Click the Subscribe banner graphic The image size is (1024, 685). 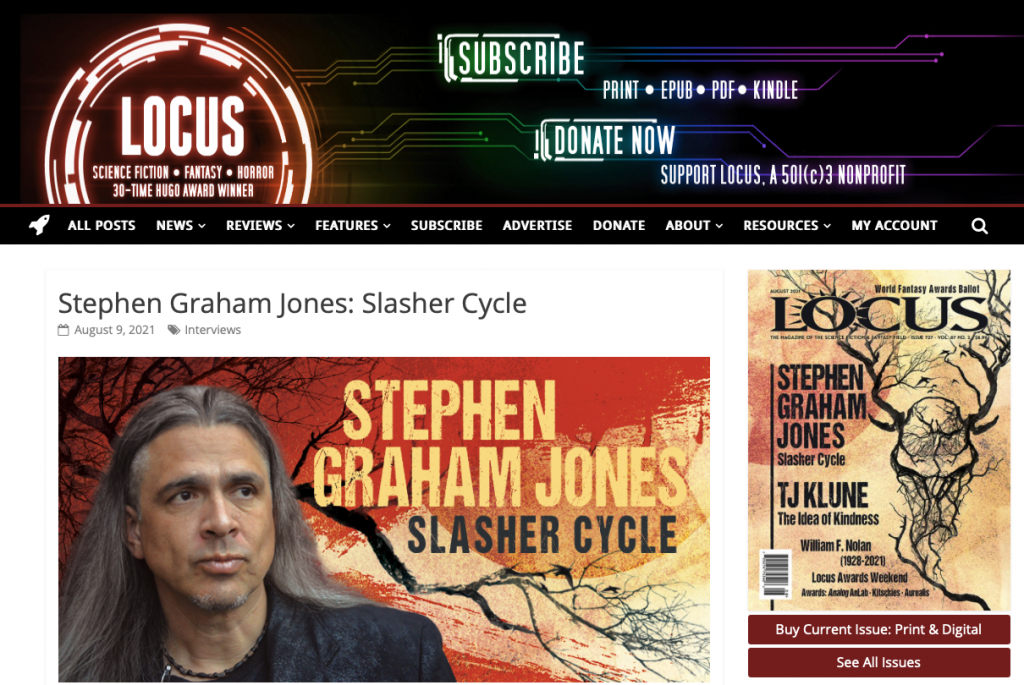coord(512,57)
